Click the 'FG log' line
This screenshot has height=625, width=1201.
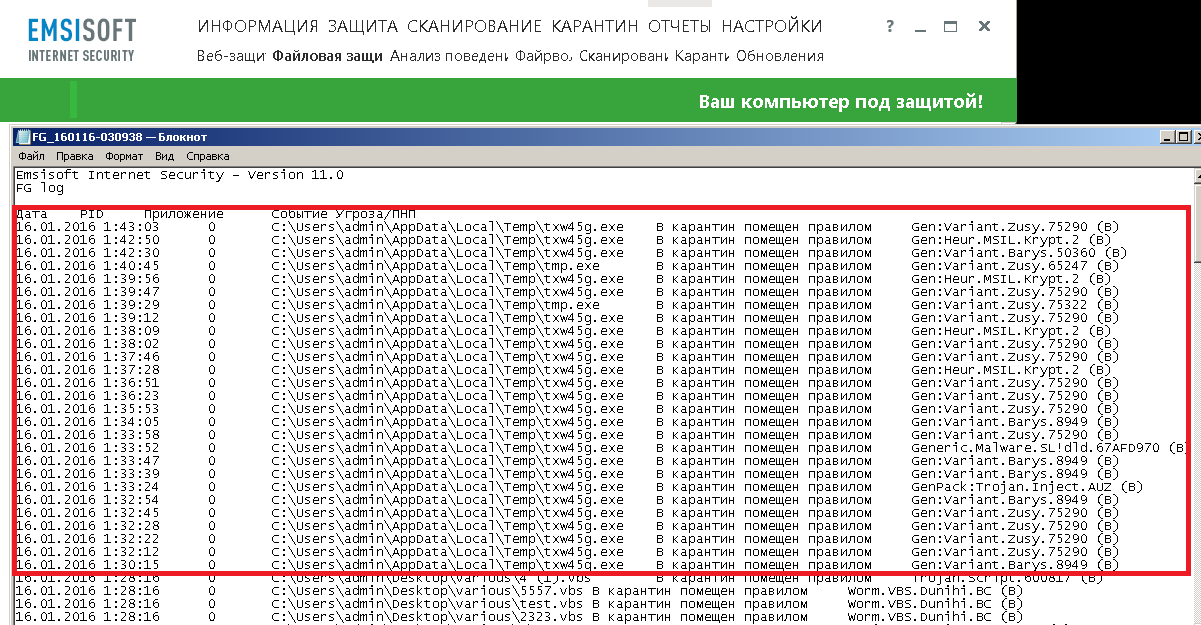(40, 188)
